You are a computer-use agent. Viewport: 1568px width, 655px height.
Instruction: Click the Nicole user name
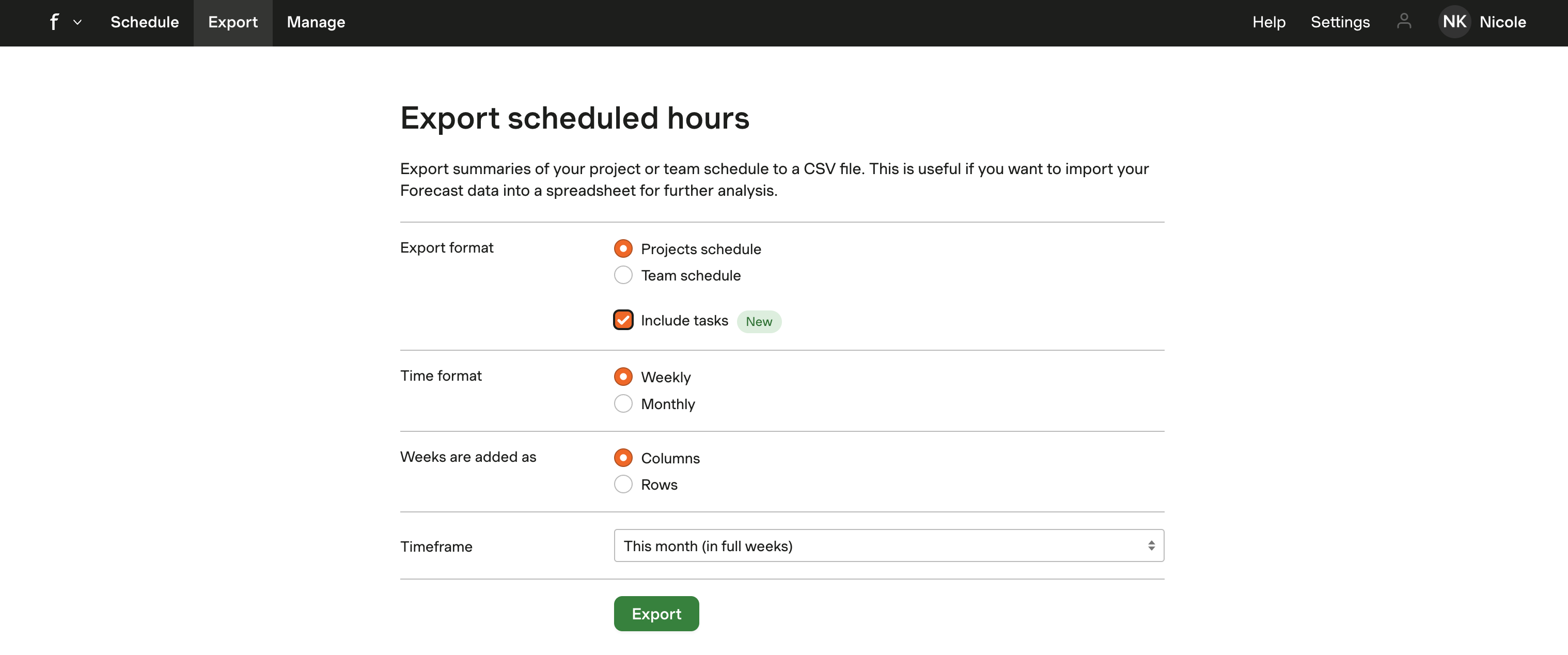pos(1502,23)
